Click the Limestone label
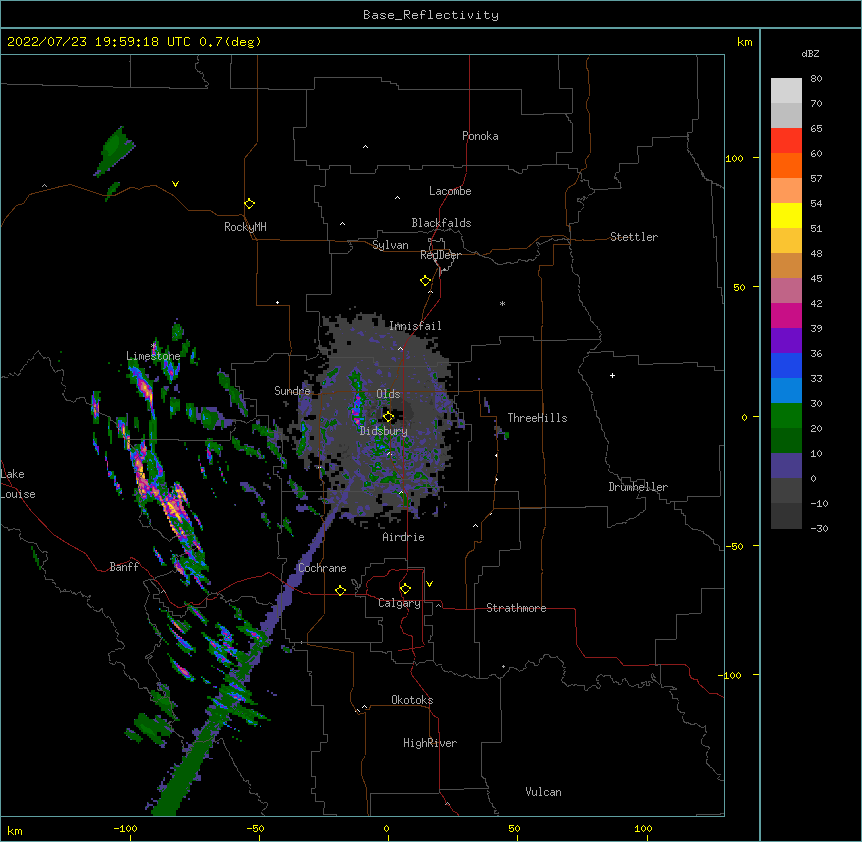This screenshot has height=842, width=862. pyautogui.click(x=153, y=356)
